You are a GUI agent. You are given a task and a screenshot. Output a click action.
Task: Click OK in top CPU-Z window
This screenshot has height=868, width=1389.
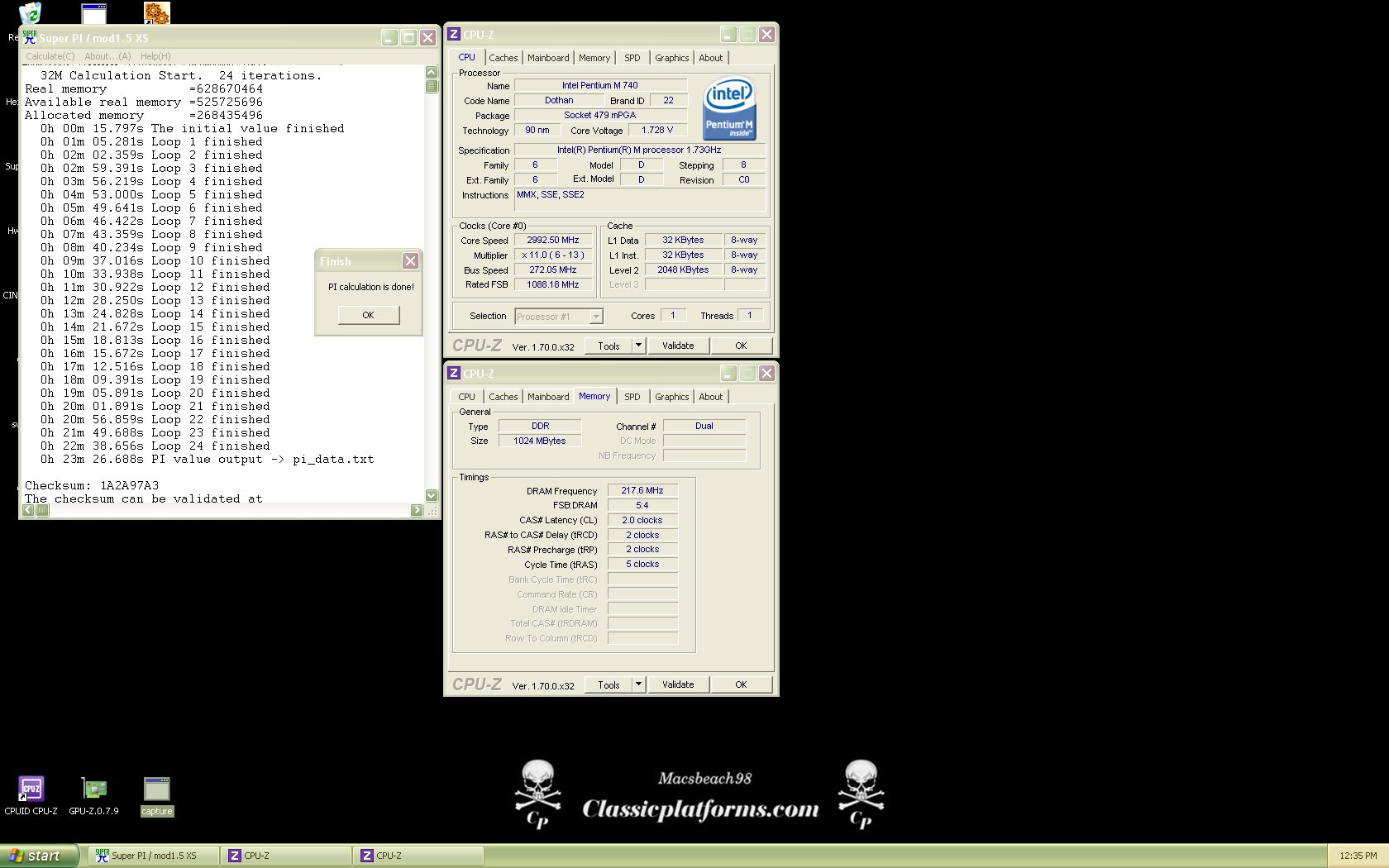741,346
